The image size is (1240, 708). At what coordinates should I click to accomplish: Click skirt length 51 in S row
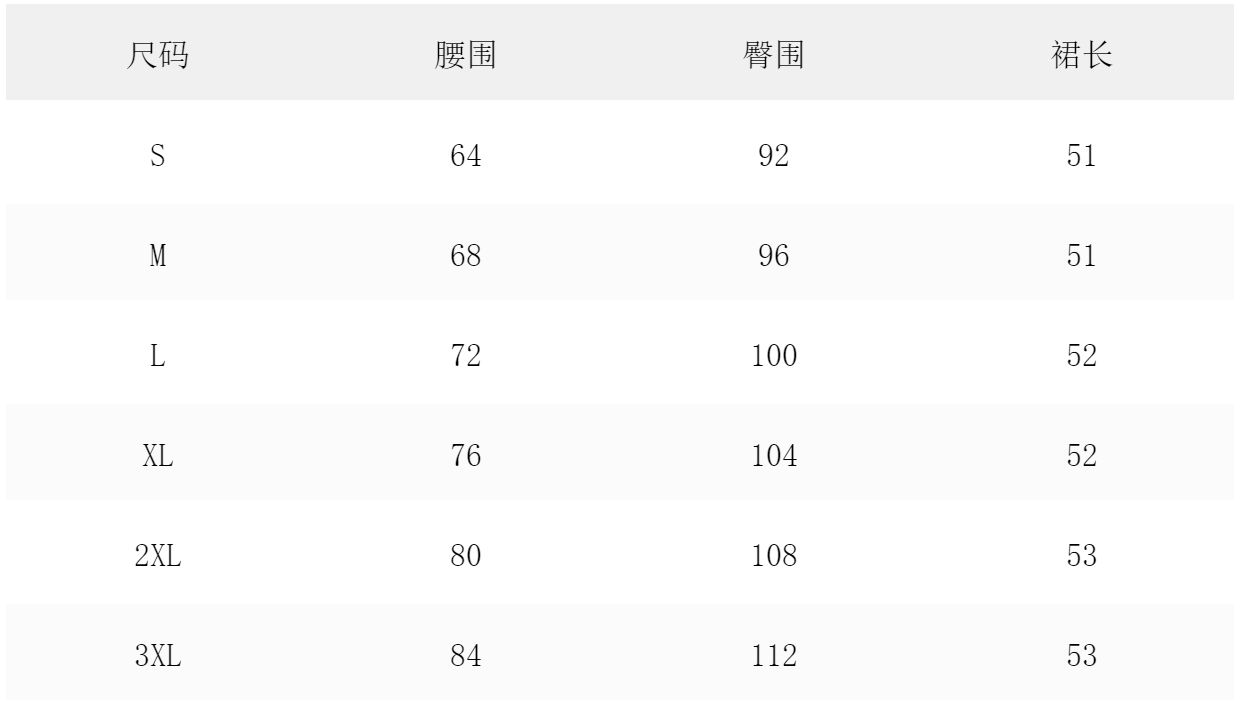[1082, 157]
